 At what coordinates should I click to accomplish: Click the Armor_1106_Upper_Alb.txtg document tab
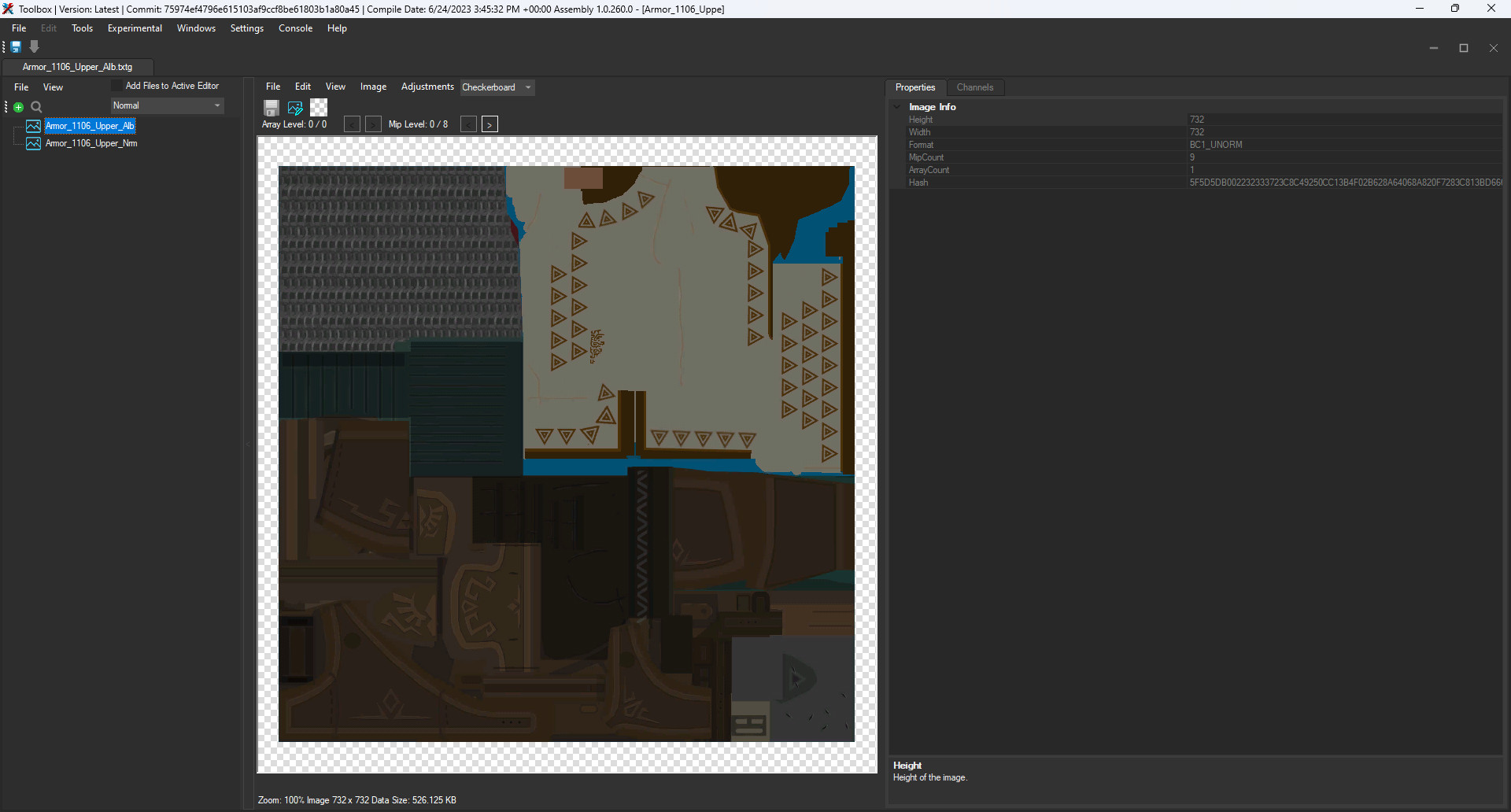(77, 67)
